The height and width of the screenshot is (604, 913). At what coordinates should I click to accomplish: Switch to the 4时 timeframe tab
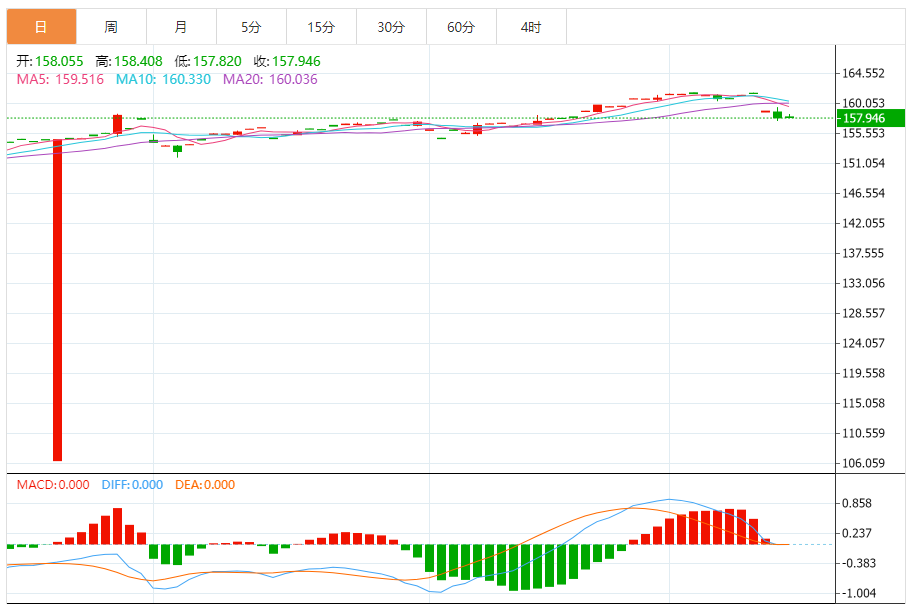coord(531,27)
